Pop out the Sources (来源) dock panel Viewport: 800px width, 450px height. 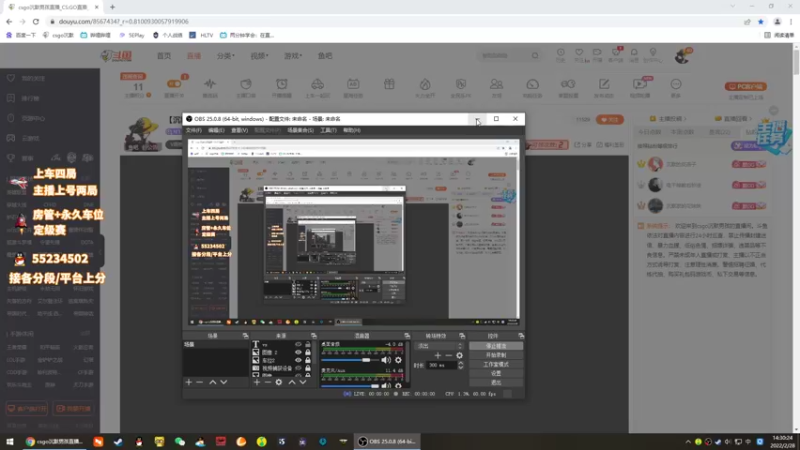[x=314, y=336]
